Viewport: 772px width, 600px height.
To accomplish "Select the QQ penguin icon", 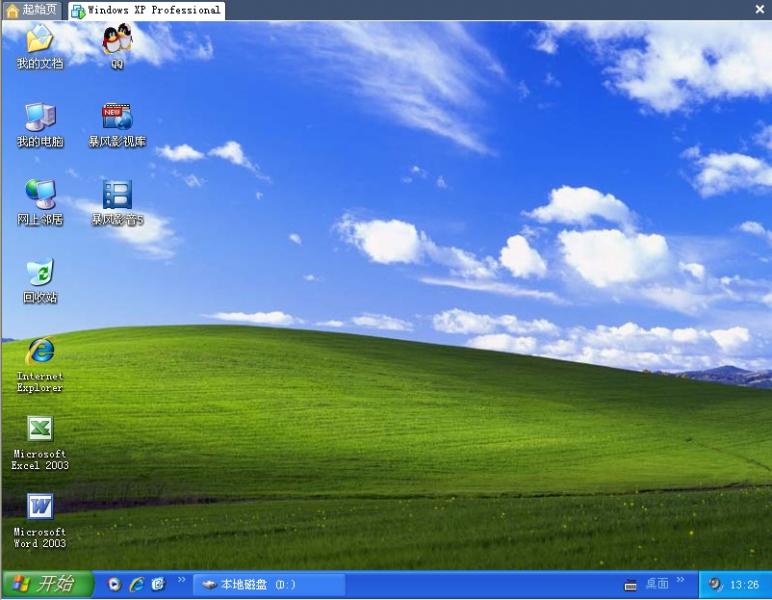I will (x=117, y=42).
